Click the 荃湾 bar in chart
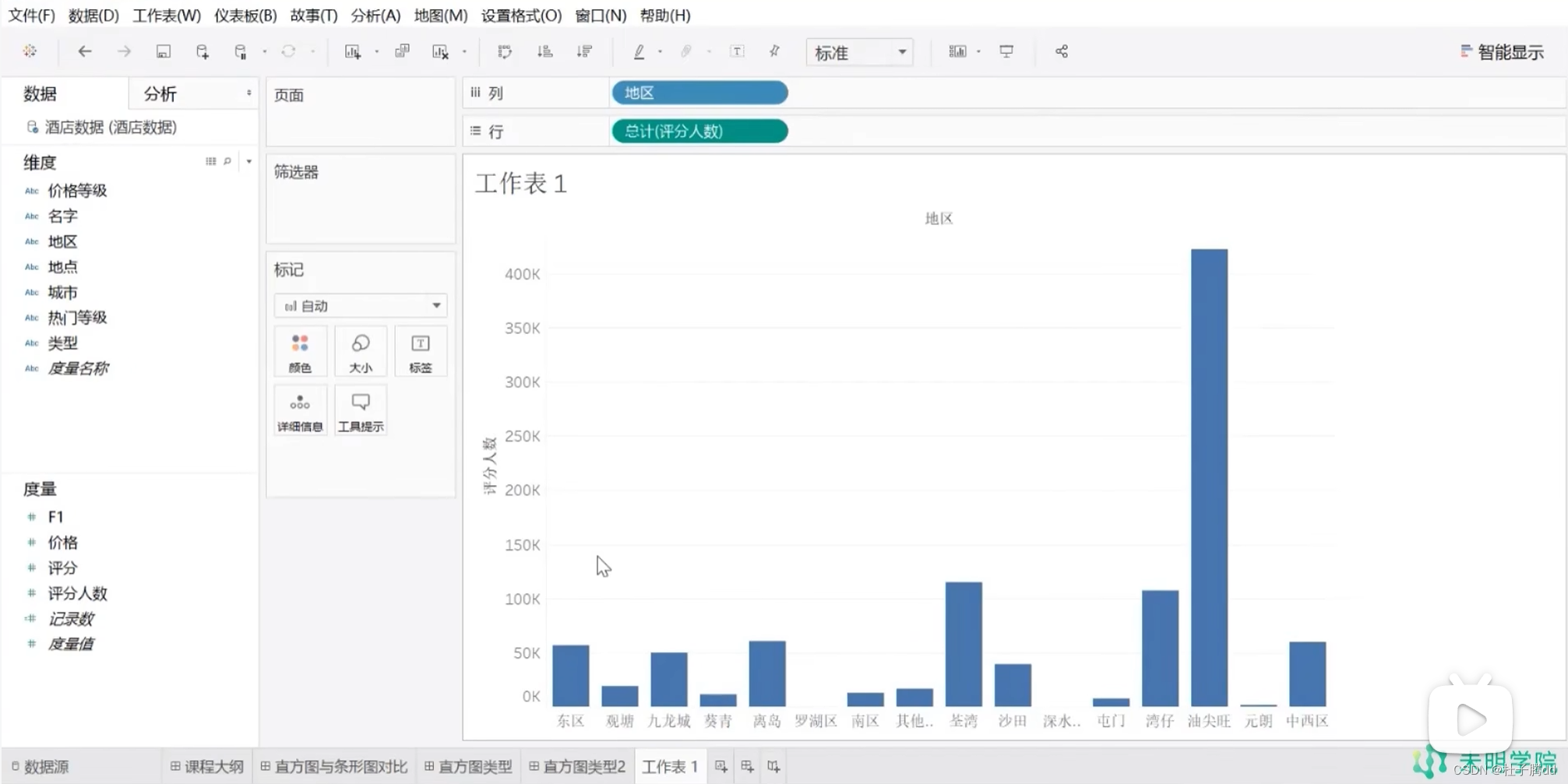The height and width of the screenshot is (784, 1568). (x=964, y=644)
